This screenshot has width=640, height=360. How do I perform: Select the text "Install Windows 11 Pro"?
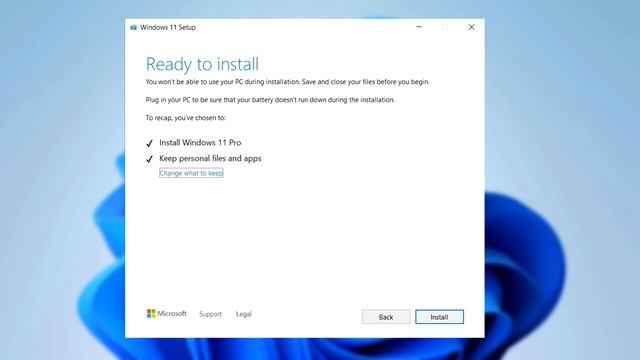click(200, 142)
